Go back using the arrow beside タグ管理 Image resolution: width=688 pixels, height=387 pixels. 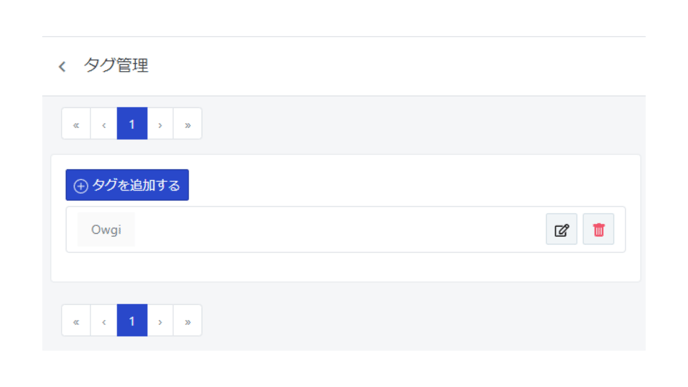tap(62, 67)
